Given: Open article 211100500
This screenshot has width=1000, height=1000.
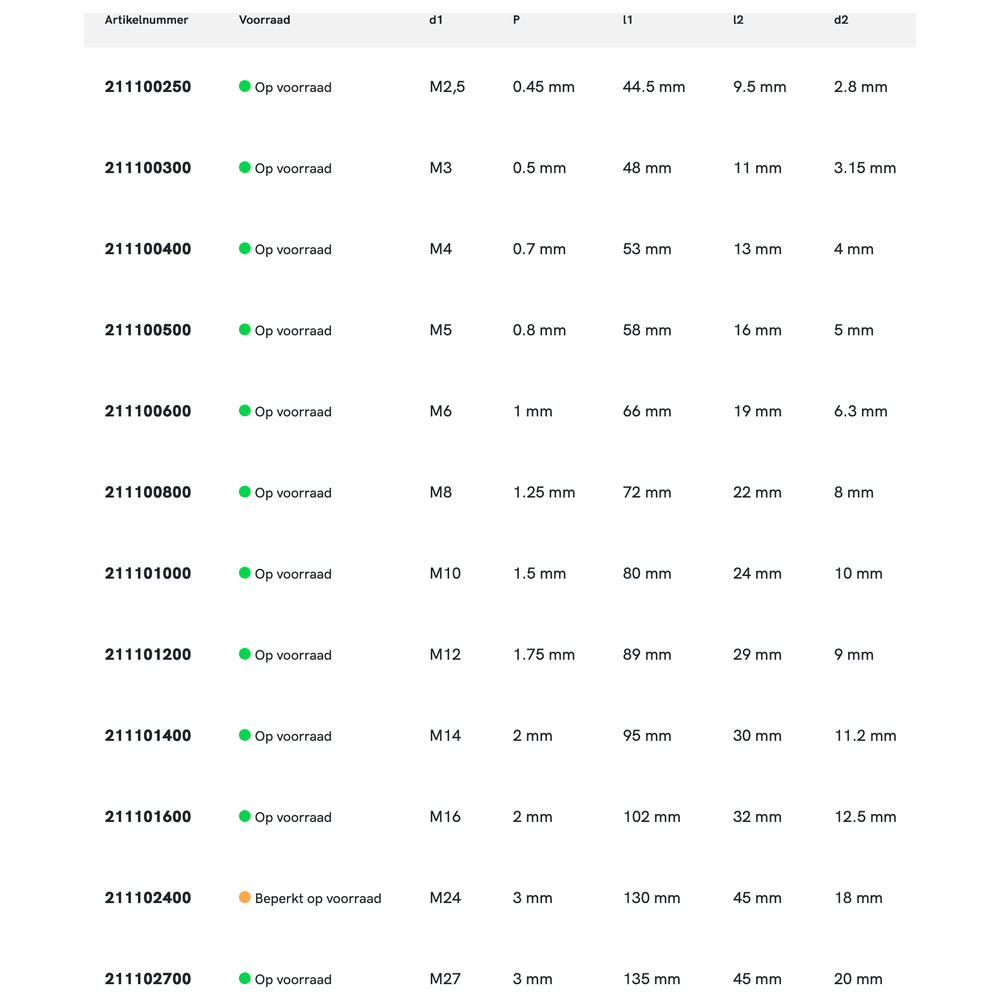Looking at the screenshot, I should (148, 330).
